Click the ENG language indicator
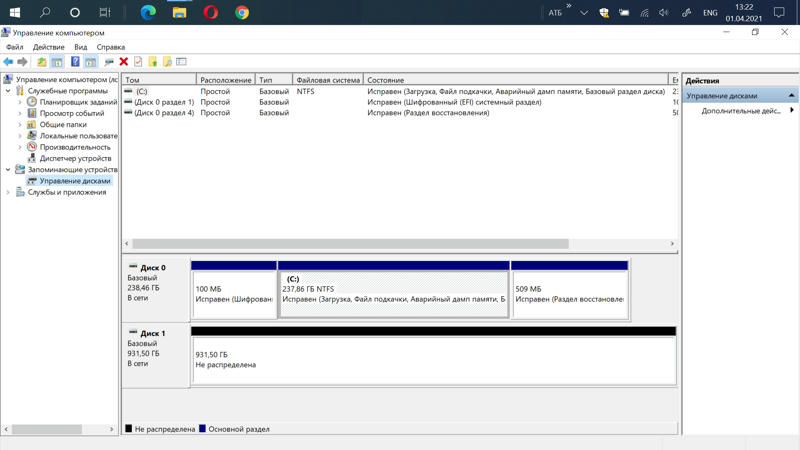The image size is (800, 450). pos(710,13)
